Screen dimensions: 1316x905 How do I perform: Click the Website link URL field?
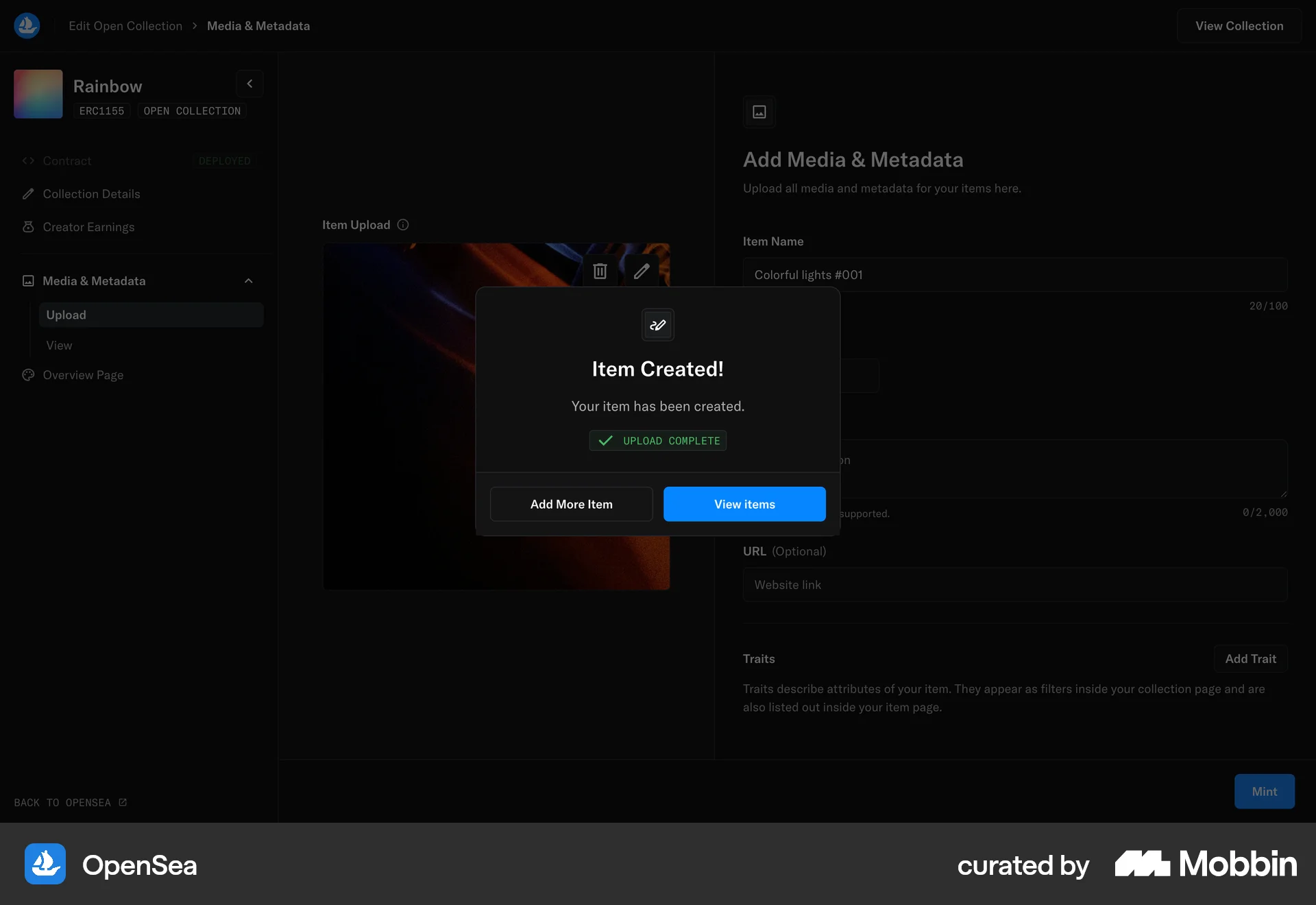tap(1014, 585)
